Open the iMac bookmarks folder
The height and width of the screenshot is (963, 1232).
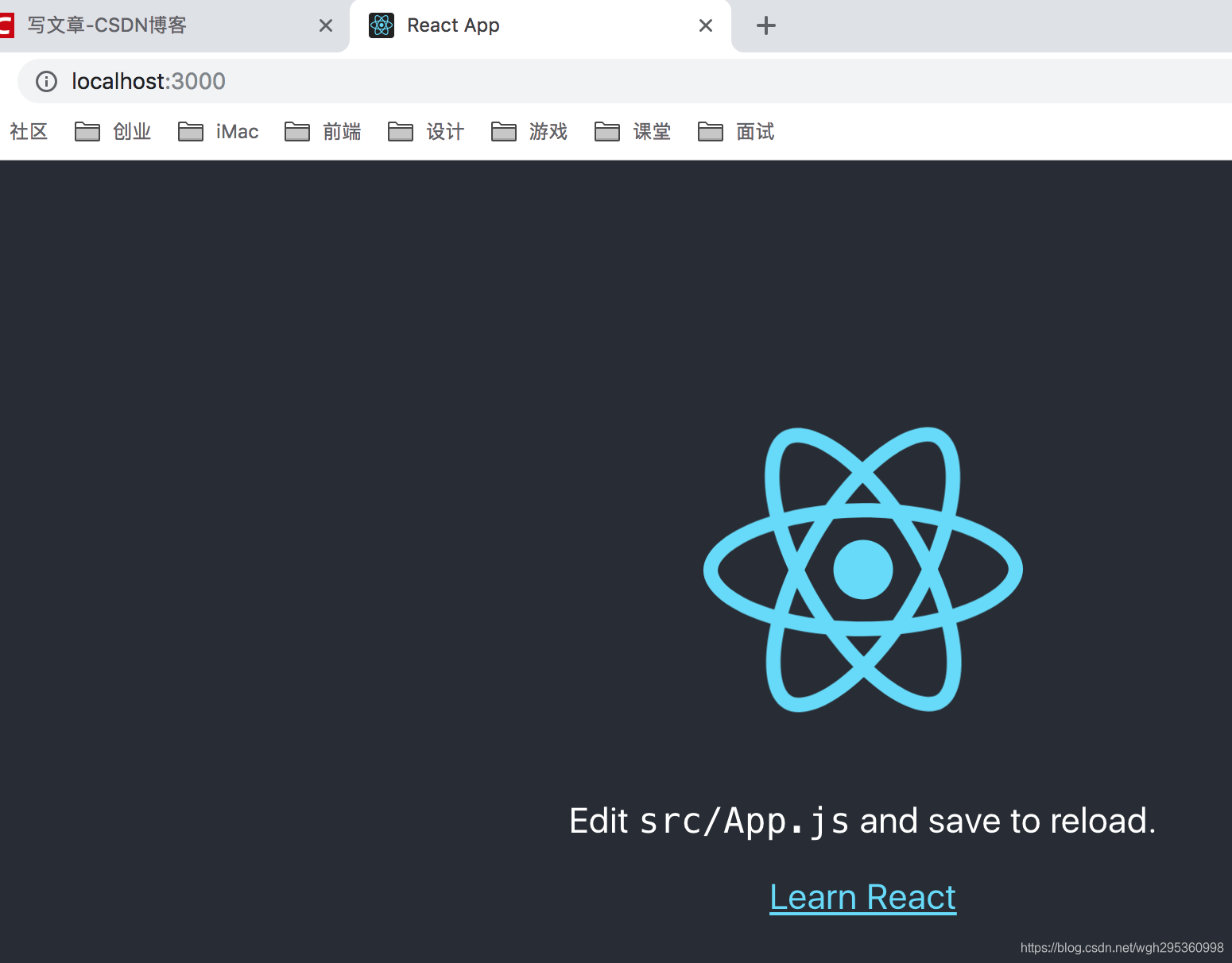click(219, 131)
